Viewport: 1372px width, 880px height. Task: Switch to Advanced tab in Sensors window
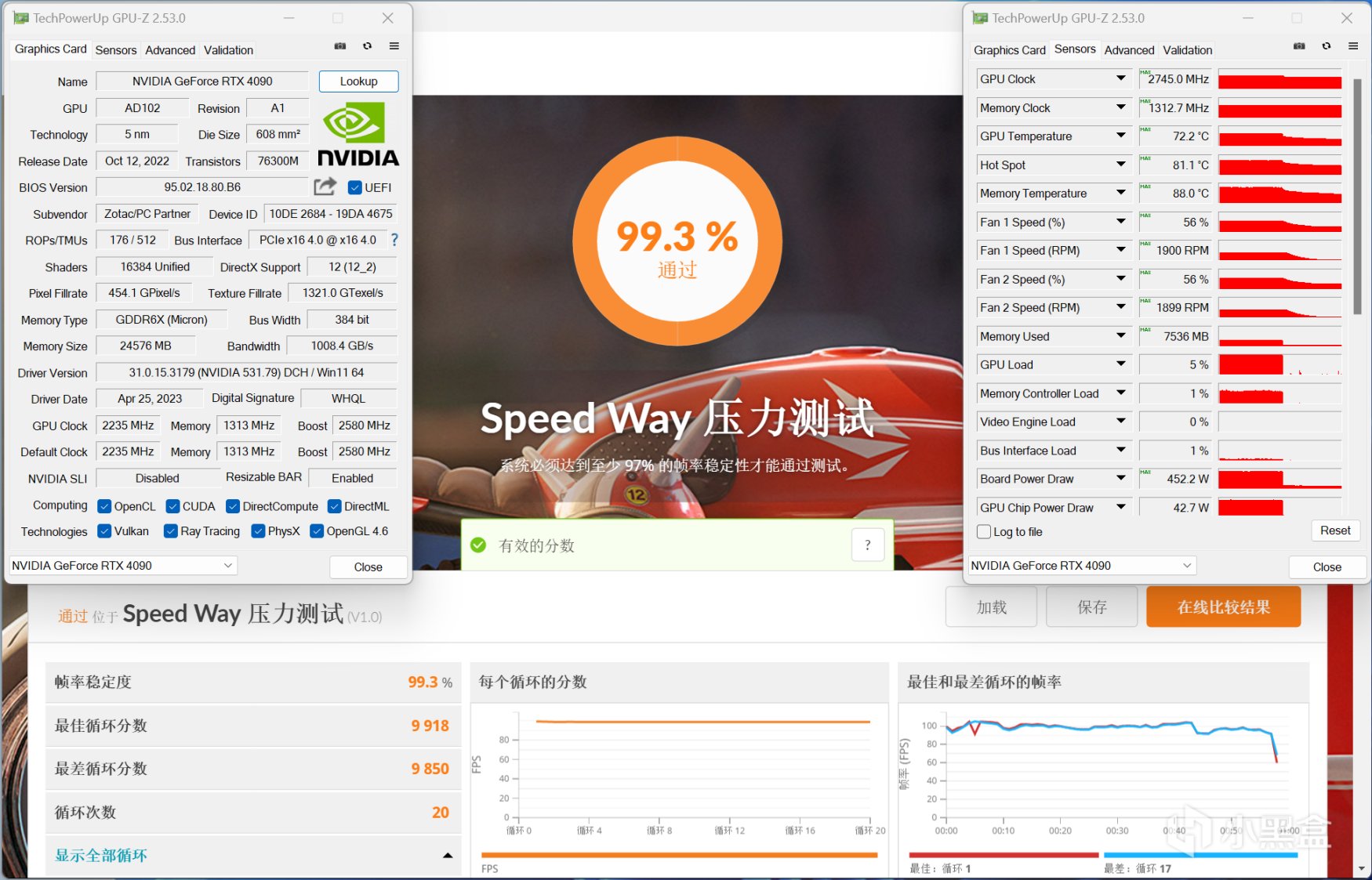coord(1129,50)
